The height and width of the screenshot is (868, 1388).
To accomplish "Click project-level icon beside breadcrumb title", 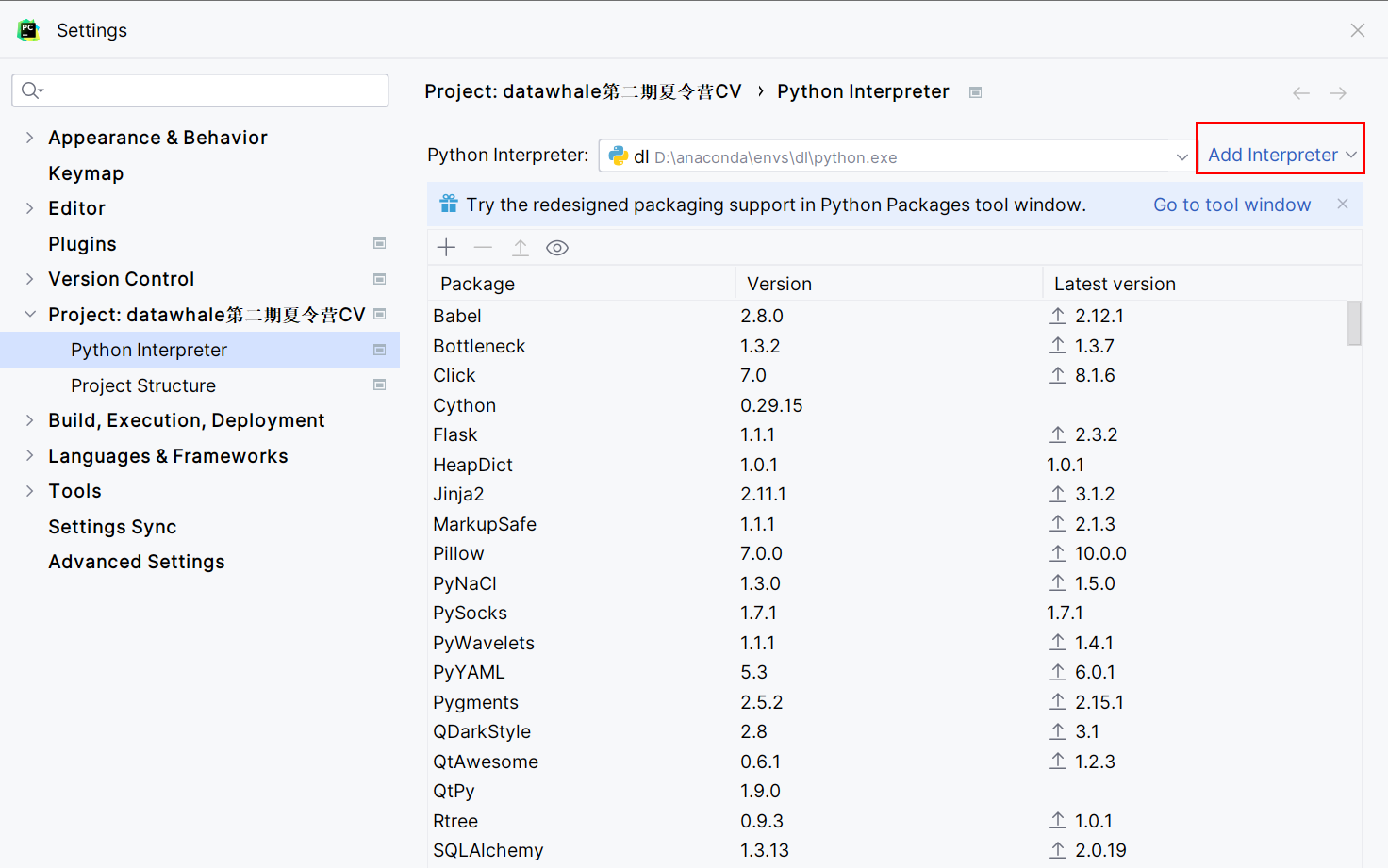I will click(x=976, y=92).
